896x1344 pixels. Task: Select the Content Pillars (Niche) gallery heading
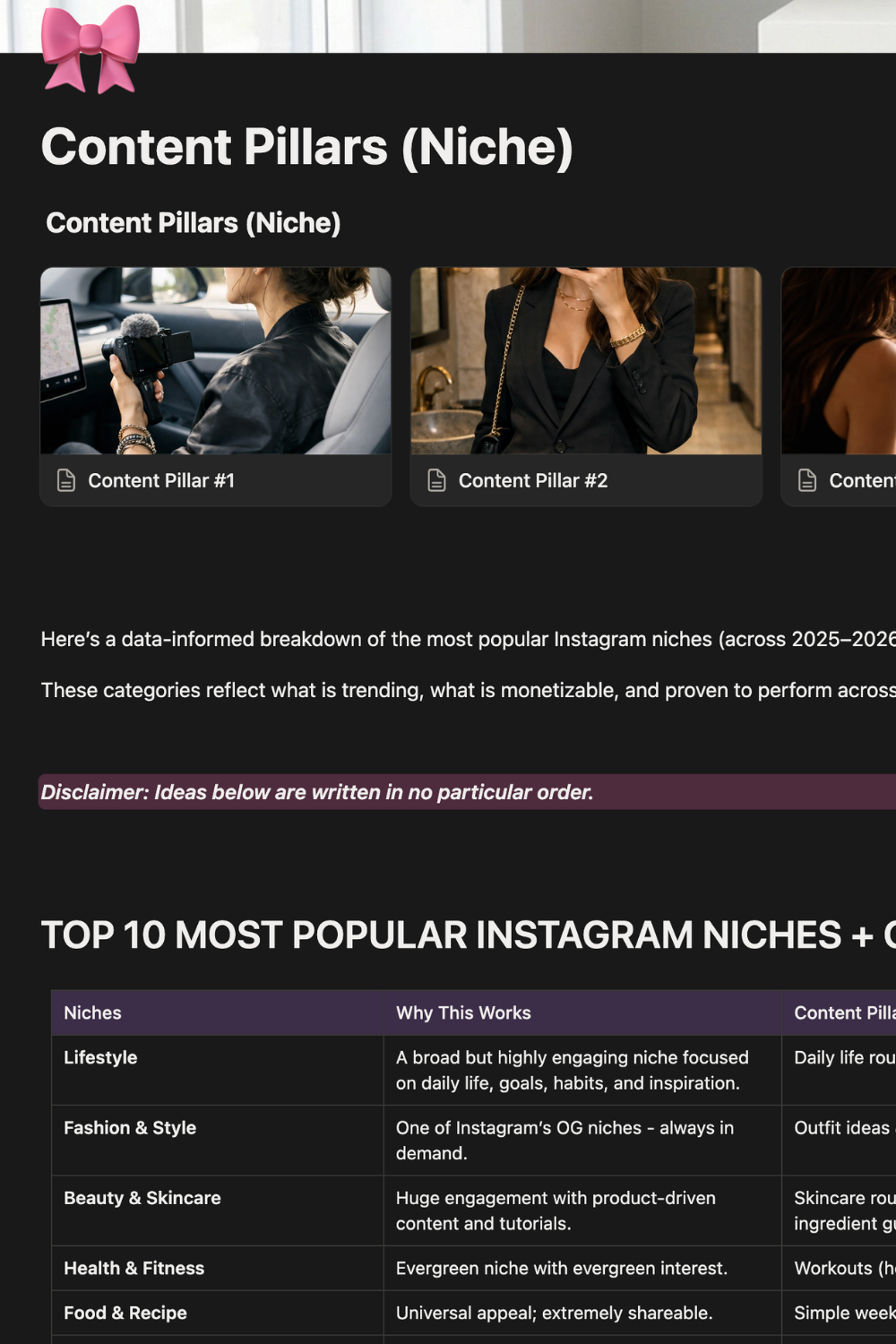pos(194,223)
